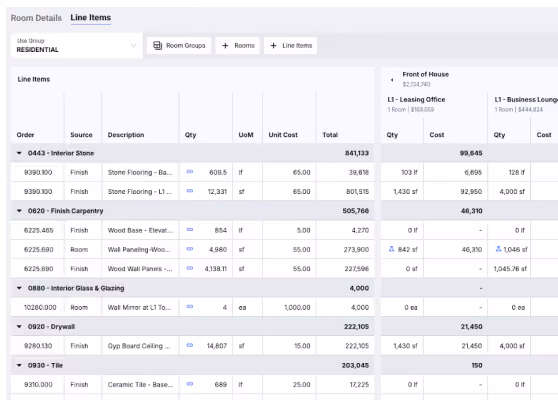Click Business Lounge quantity 1,045.76 sf
Viewport: 558px width, 400px height.
510,269
